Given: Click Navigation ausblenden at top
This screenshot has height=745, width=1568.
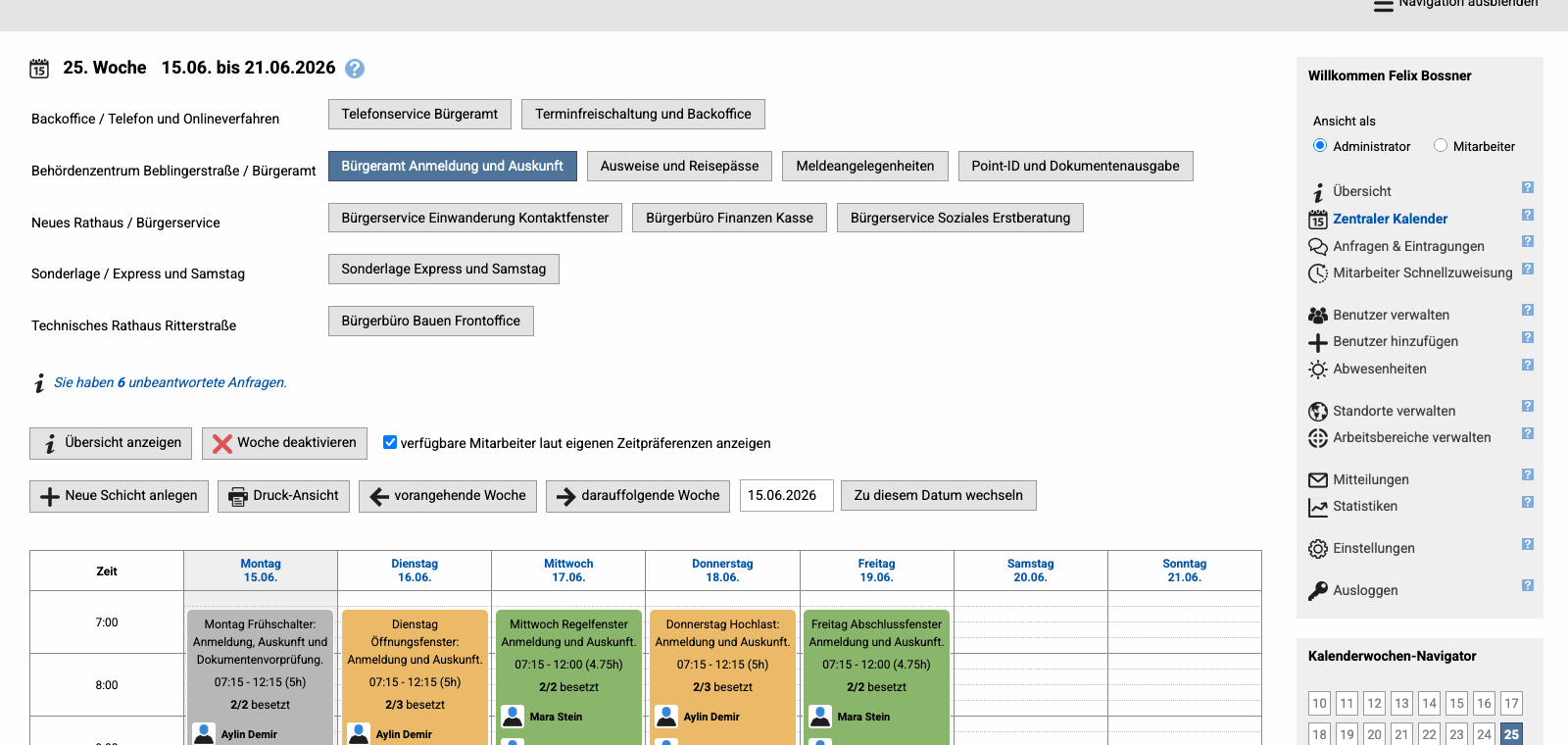Looking at the screenshot, I should [1456, 4].
